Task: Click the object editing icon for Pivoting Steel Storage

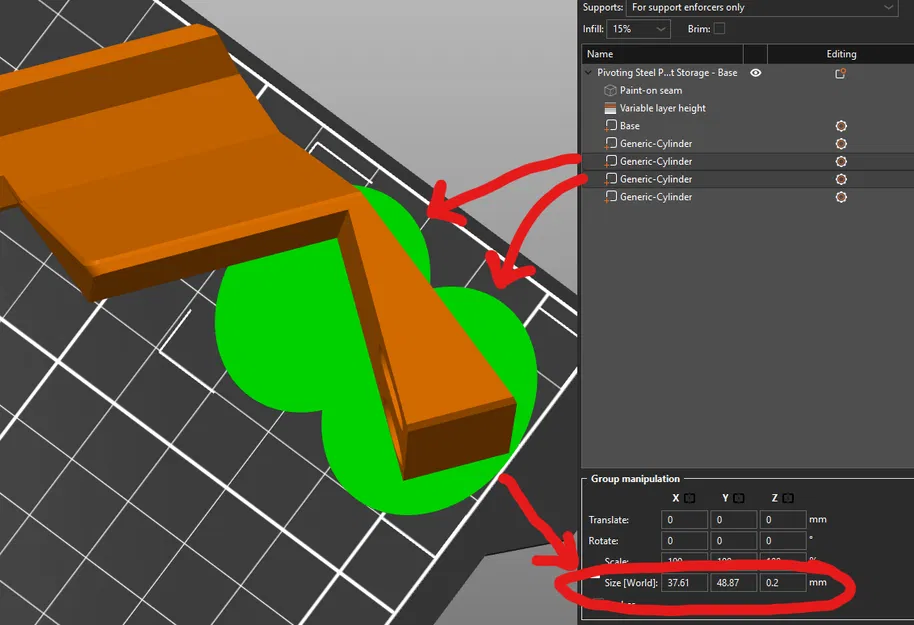Action: tap(840, 73)
